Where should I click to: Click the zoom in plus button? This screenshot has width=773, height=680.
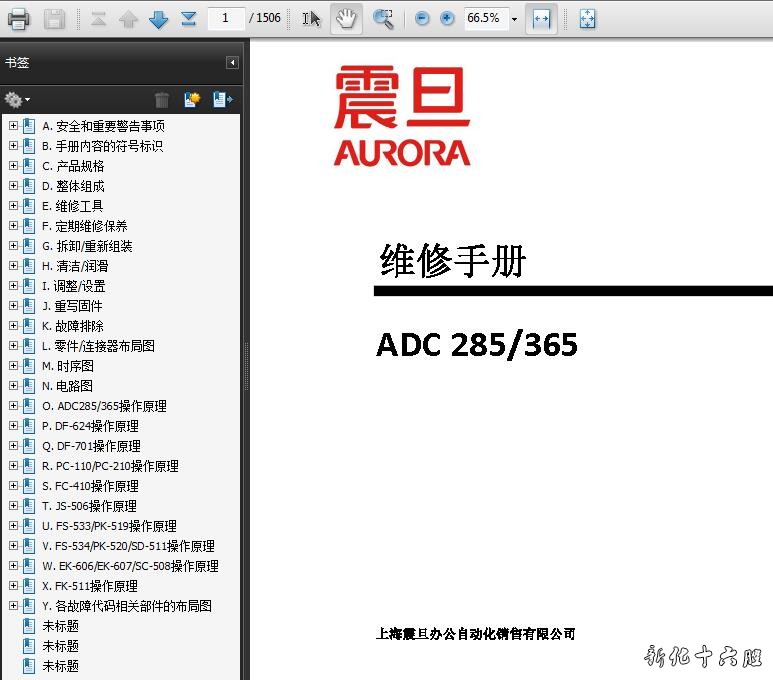coord(447,19)
